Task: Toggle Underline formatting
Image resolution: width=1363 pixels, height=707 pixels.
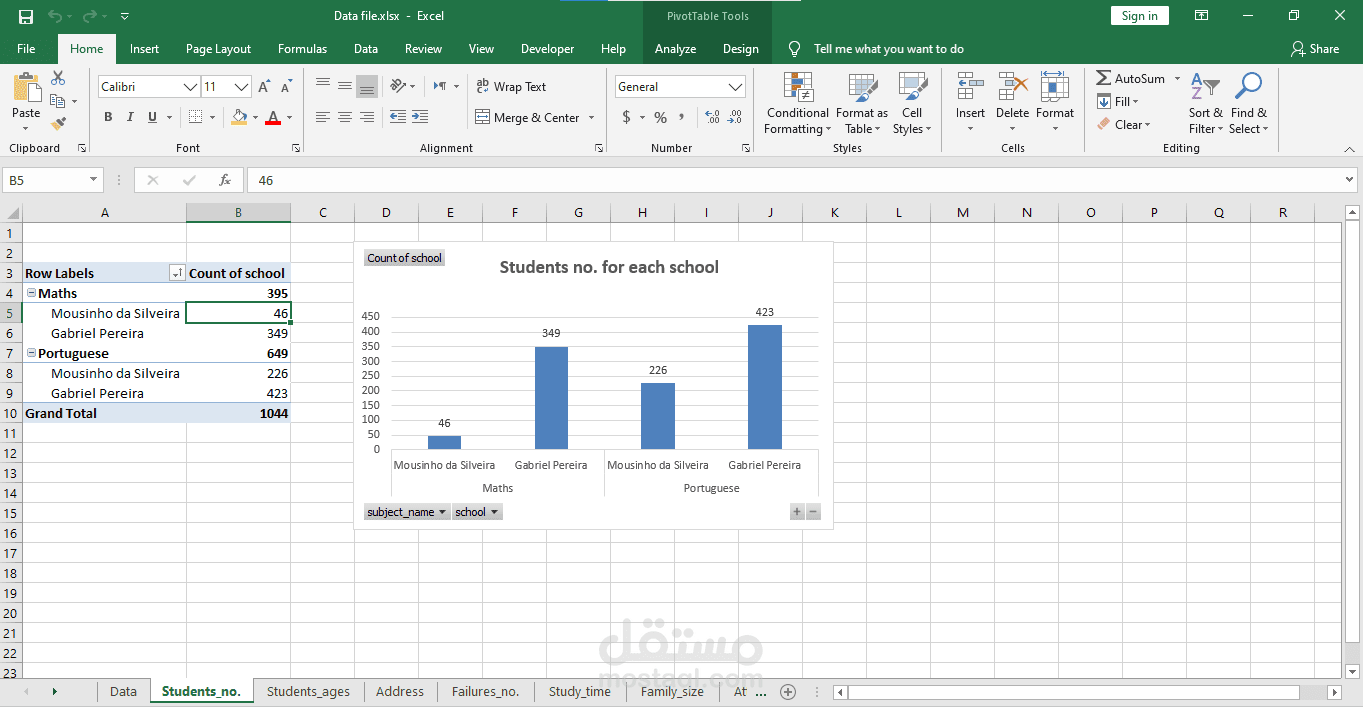Action: (152, 117)
